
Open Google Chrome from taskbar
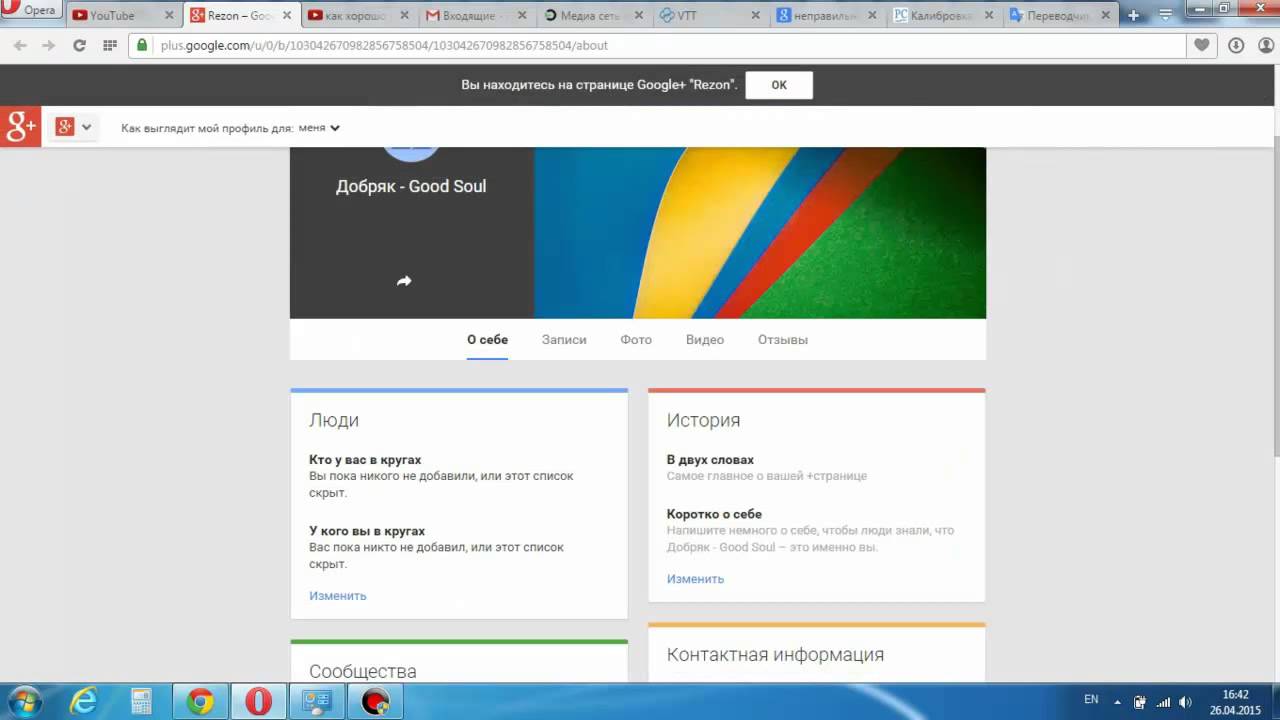(200, 702)
